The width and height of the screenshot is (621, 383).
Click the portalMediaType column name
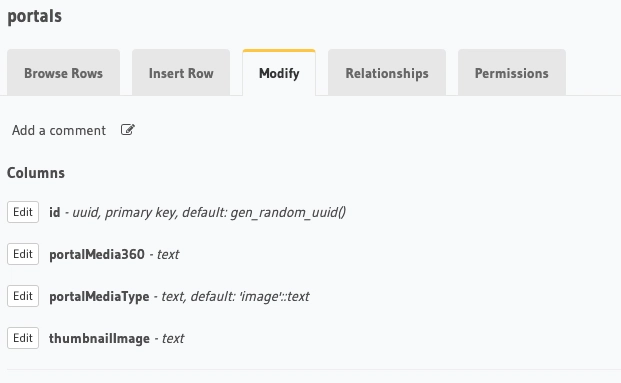pos(99,297)
